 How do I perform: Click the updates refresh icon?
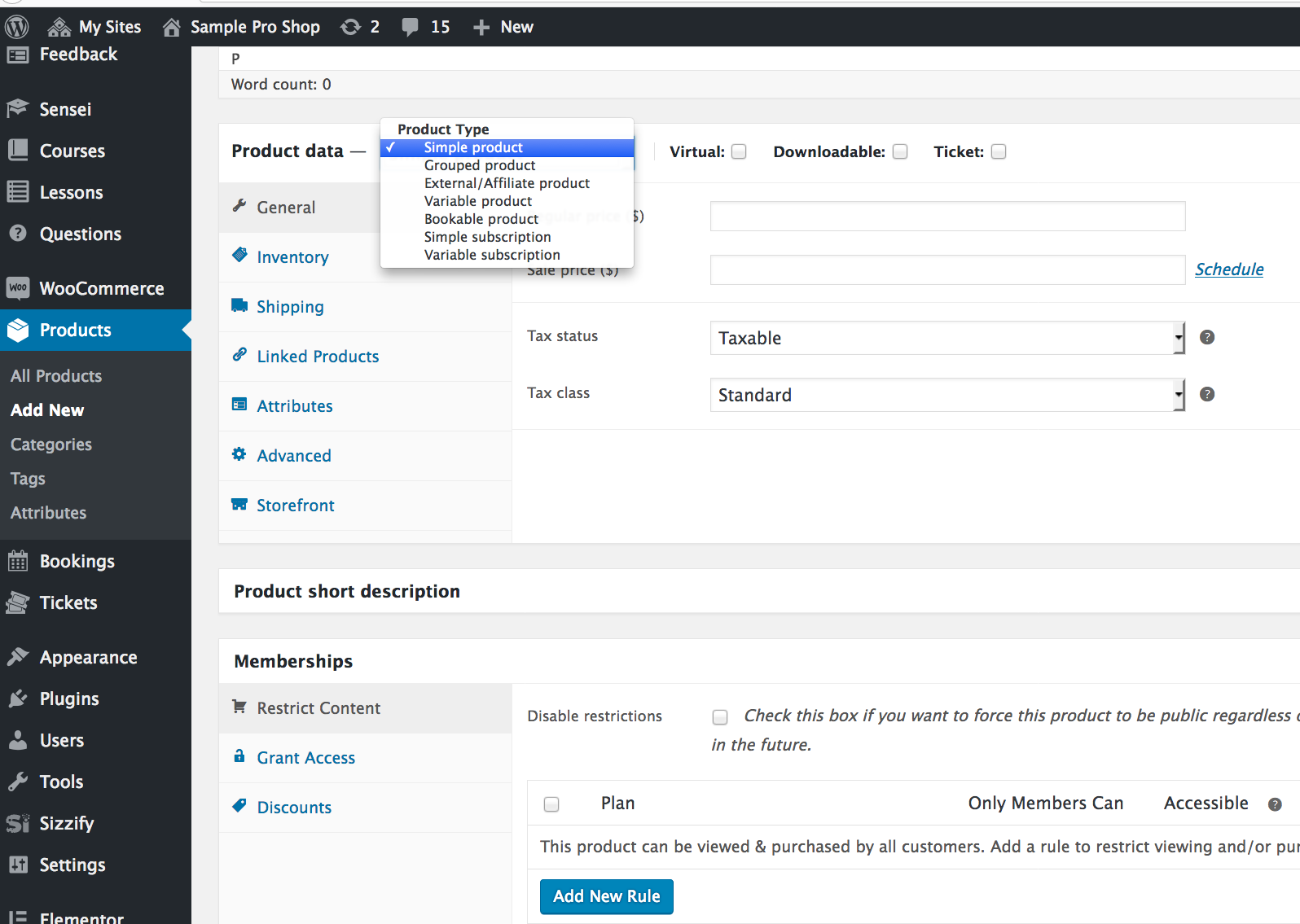point(351,28)
